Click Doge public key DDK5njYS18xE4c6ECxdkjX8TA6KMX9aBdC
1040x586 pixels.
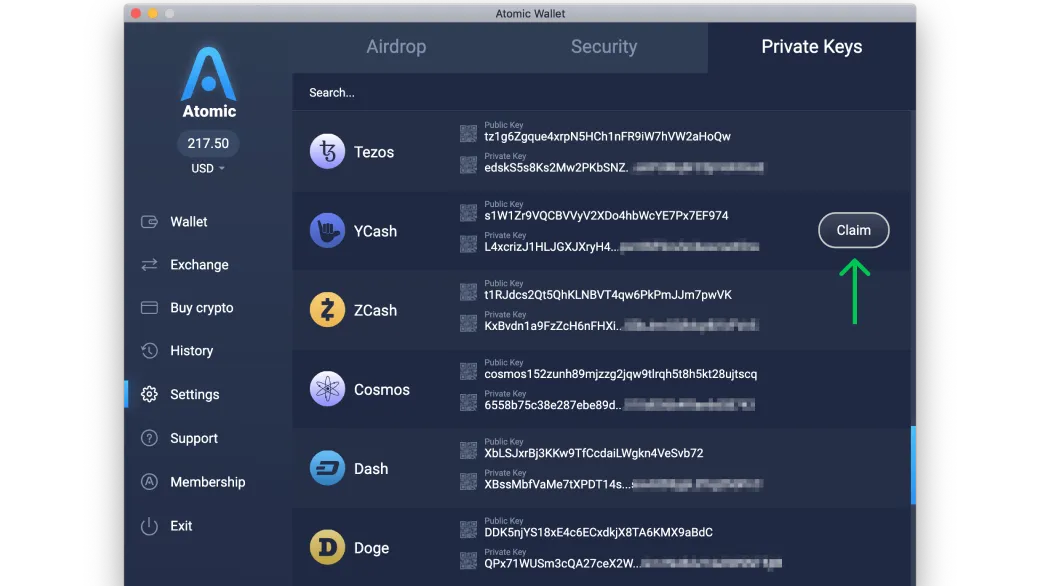pos(598,532)
